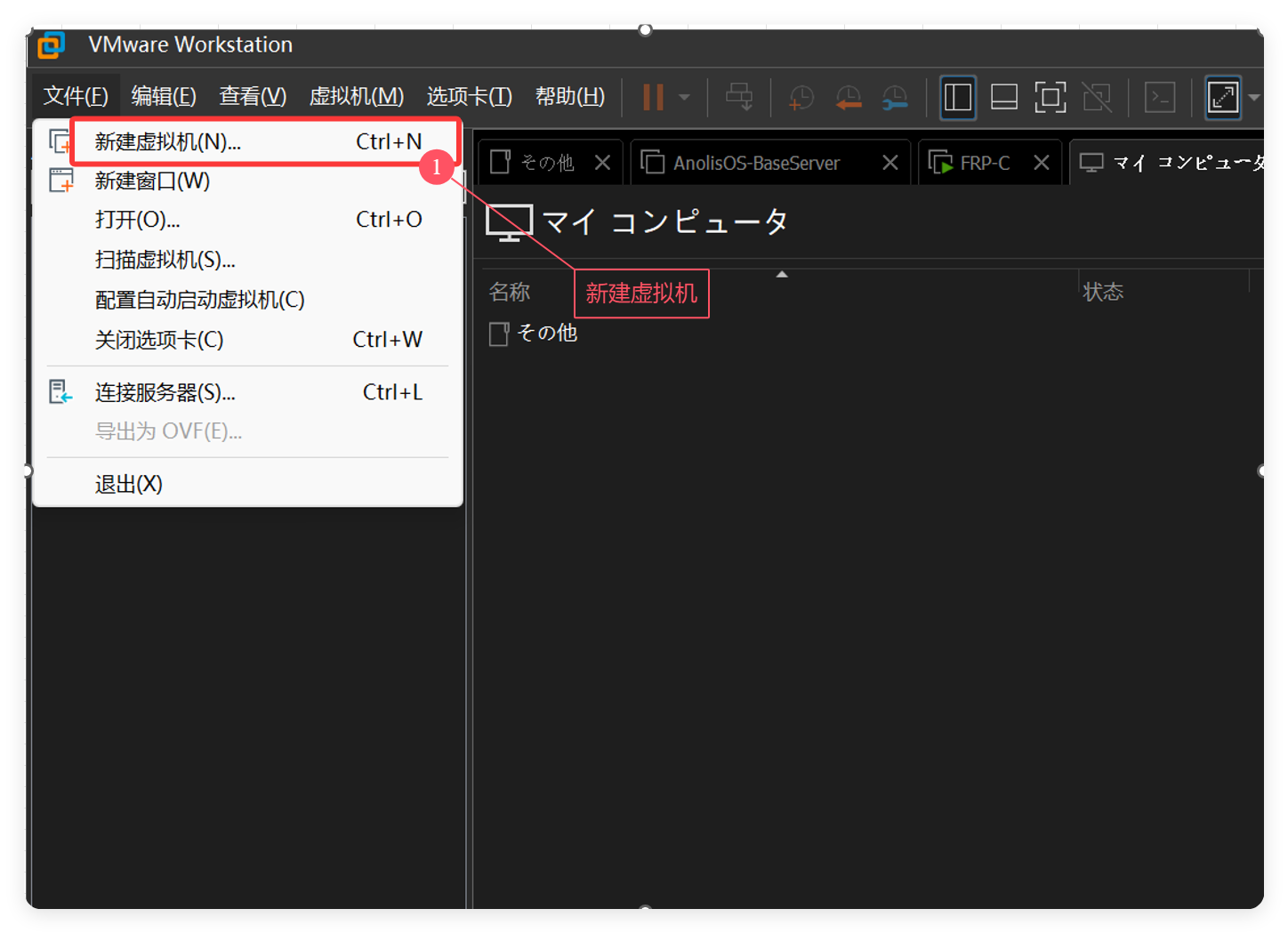This screenshot has height=933, width=1288.
Task: Select 打开(O)... from File menu
Action: 247,220
